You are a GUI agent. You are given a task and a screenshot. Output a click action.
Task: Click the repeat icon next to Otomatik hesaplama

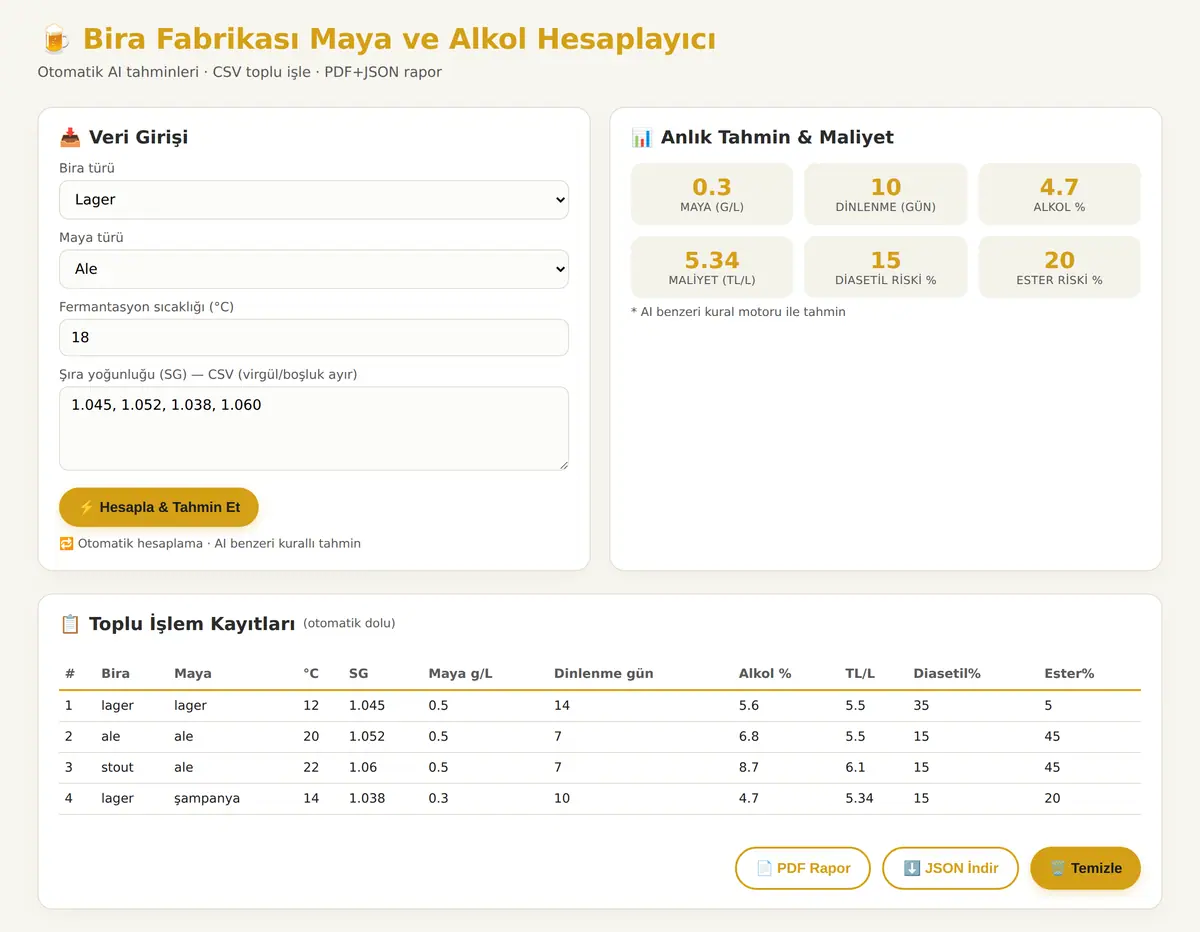point(66,544)
